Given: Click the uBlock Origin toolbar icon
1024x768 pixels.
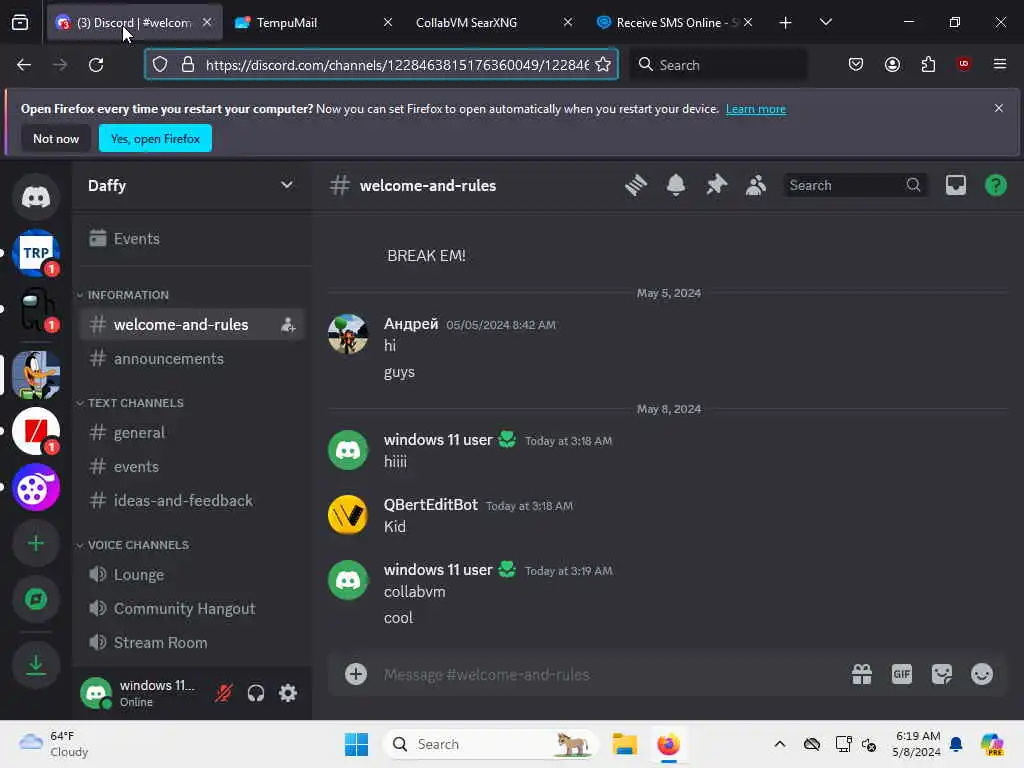Looking at the screenshot, I should [x=963, y=64].
